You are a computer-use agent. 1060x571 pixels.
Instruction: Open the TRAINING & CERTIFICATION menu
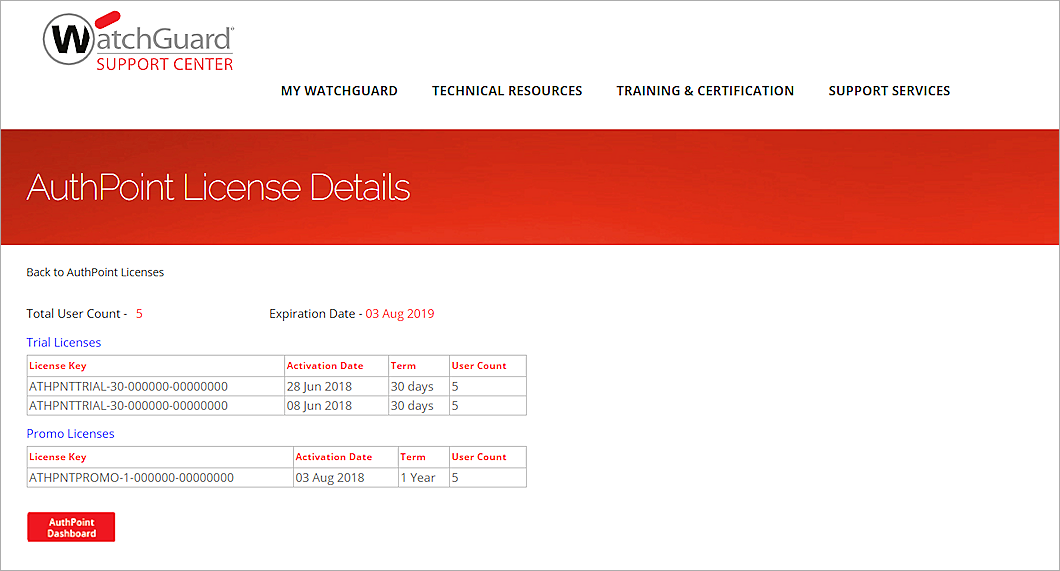[705, 91]
